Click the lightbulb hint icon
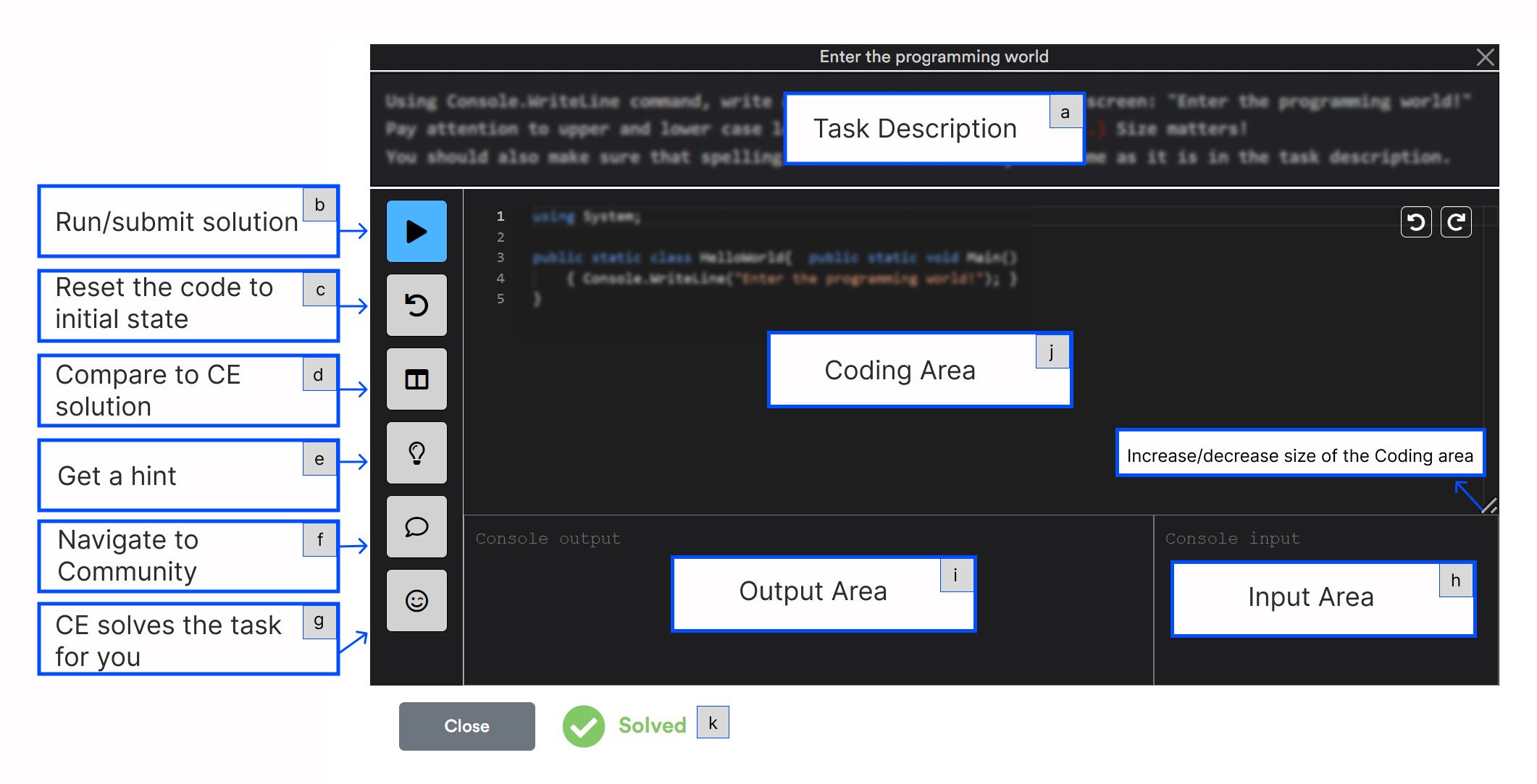Screen dimensions: 1537x784 click(416, 453)
